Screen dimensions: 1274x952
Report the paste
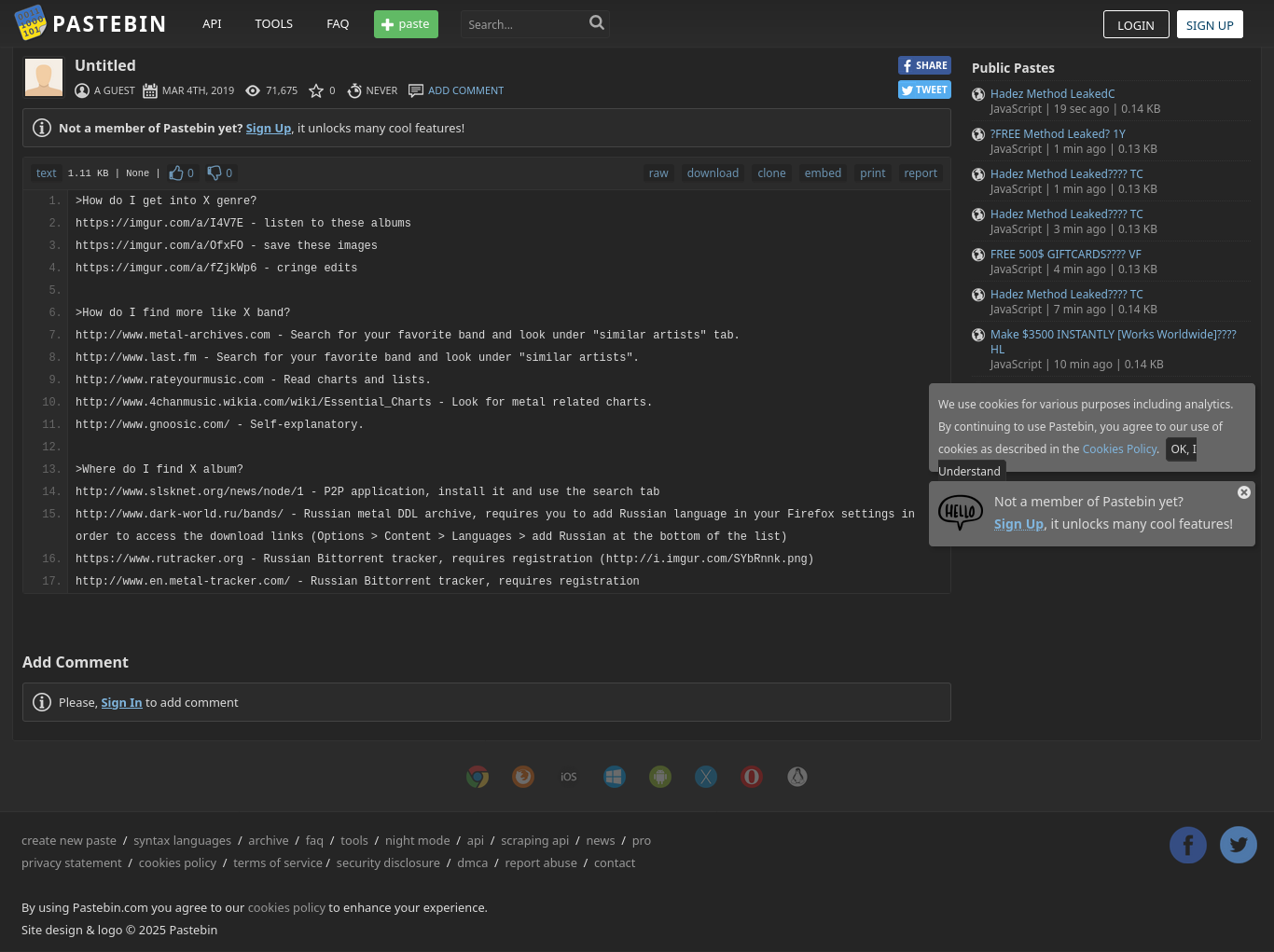(x=921, y=173)
